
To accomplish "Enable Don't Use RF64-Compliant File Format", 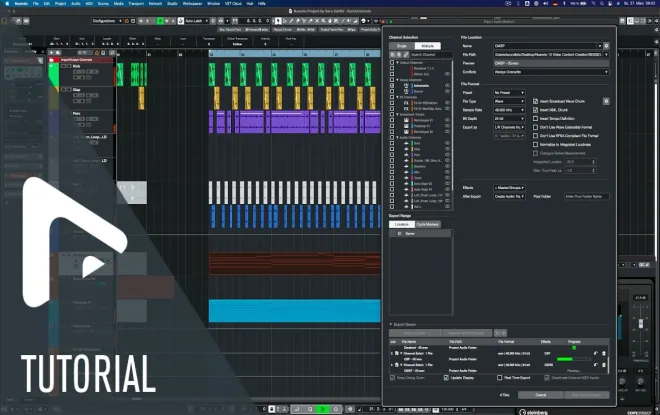I will [535, 136].
